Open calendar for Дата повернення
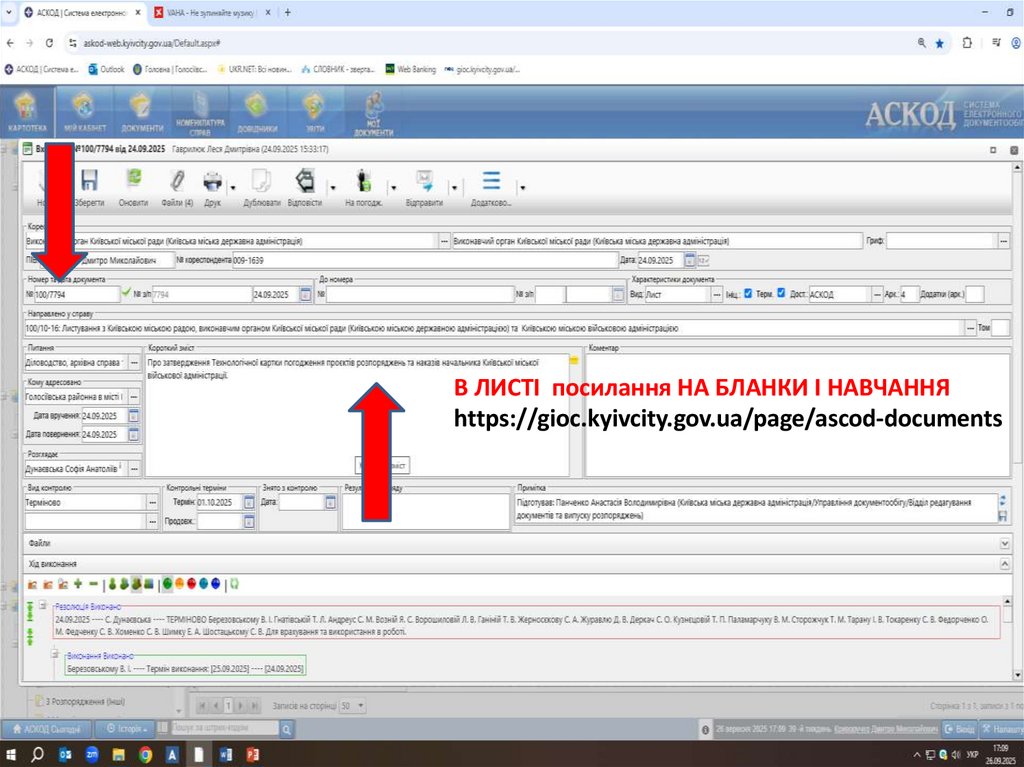Viewport: 1024px width, 767px height. [x=133, y=434]
